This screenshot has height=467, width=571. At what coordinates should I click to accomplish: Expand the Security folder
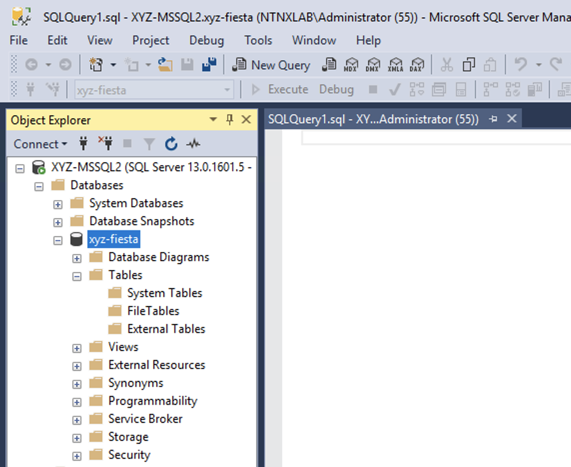point(76,456)
